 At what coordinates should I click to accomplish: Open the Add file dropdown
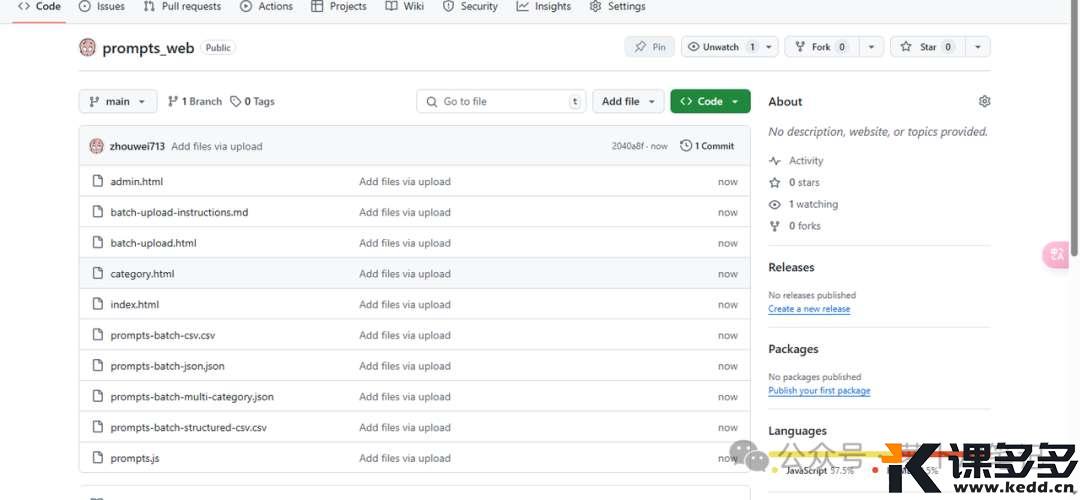[x=628, y=101]
